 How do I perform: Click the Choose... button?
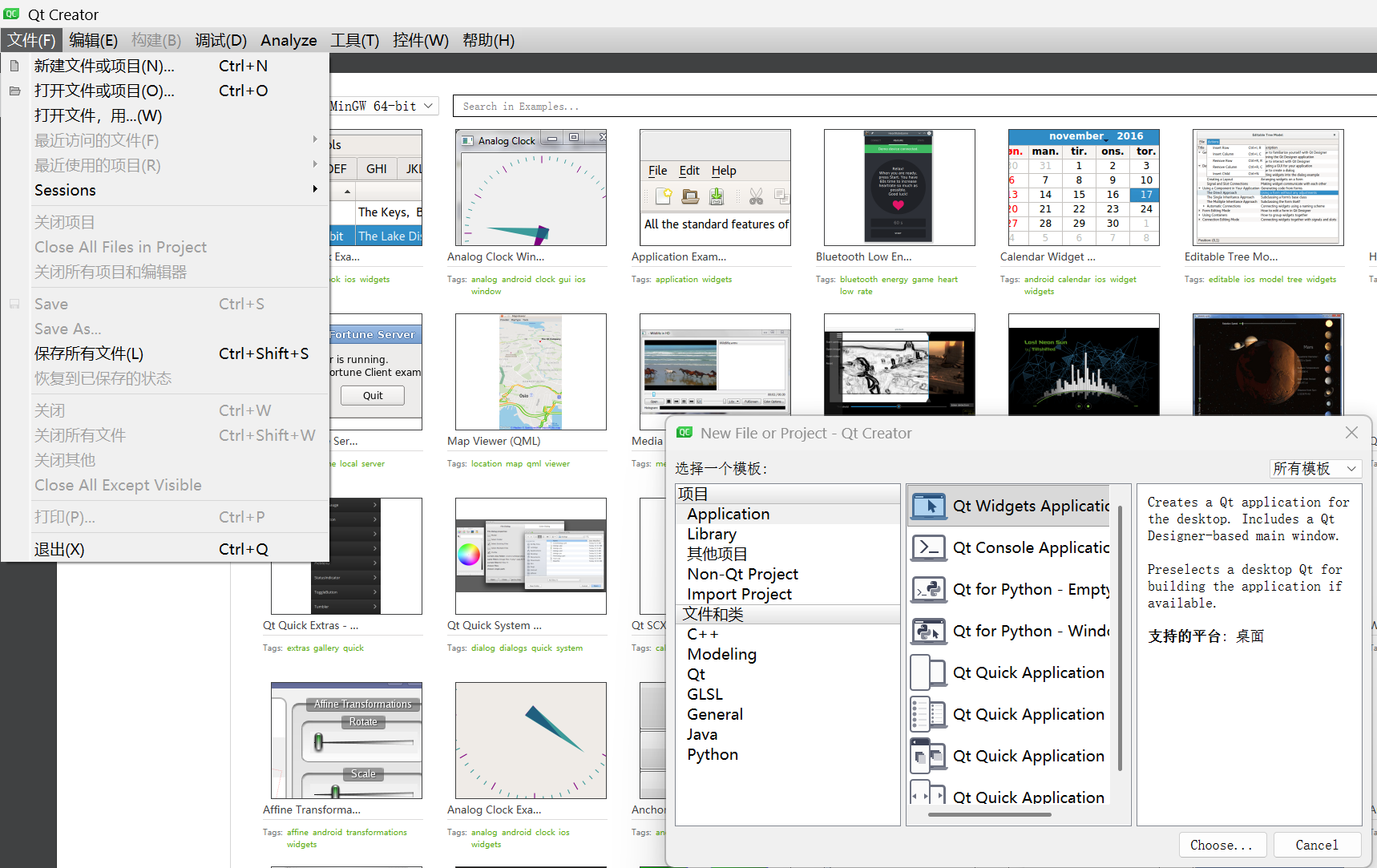(1222, 845)
